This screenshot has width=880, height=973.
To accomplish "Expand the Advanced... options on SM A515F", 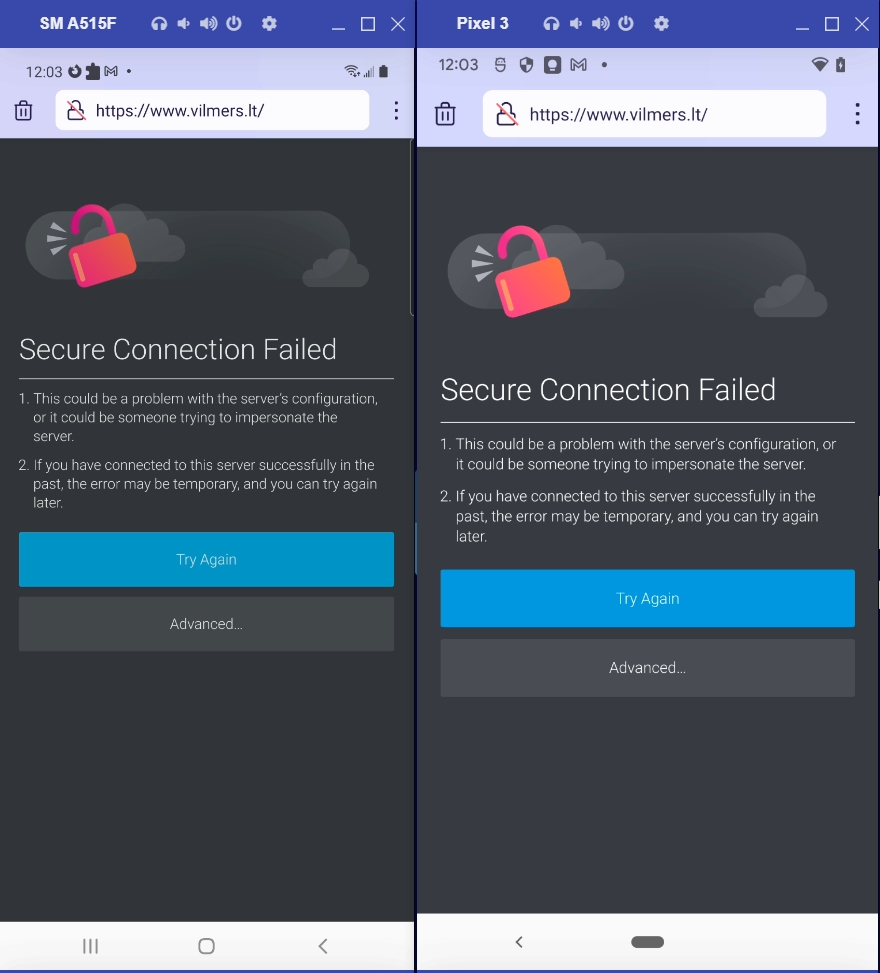I will [x=206, y=623].
